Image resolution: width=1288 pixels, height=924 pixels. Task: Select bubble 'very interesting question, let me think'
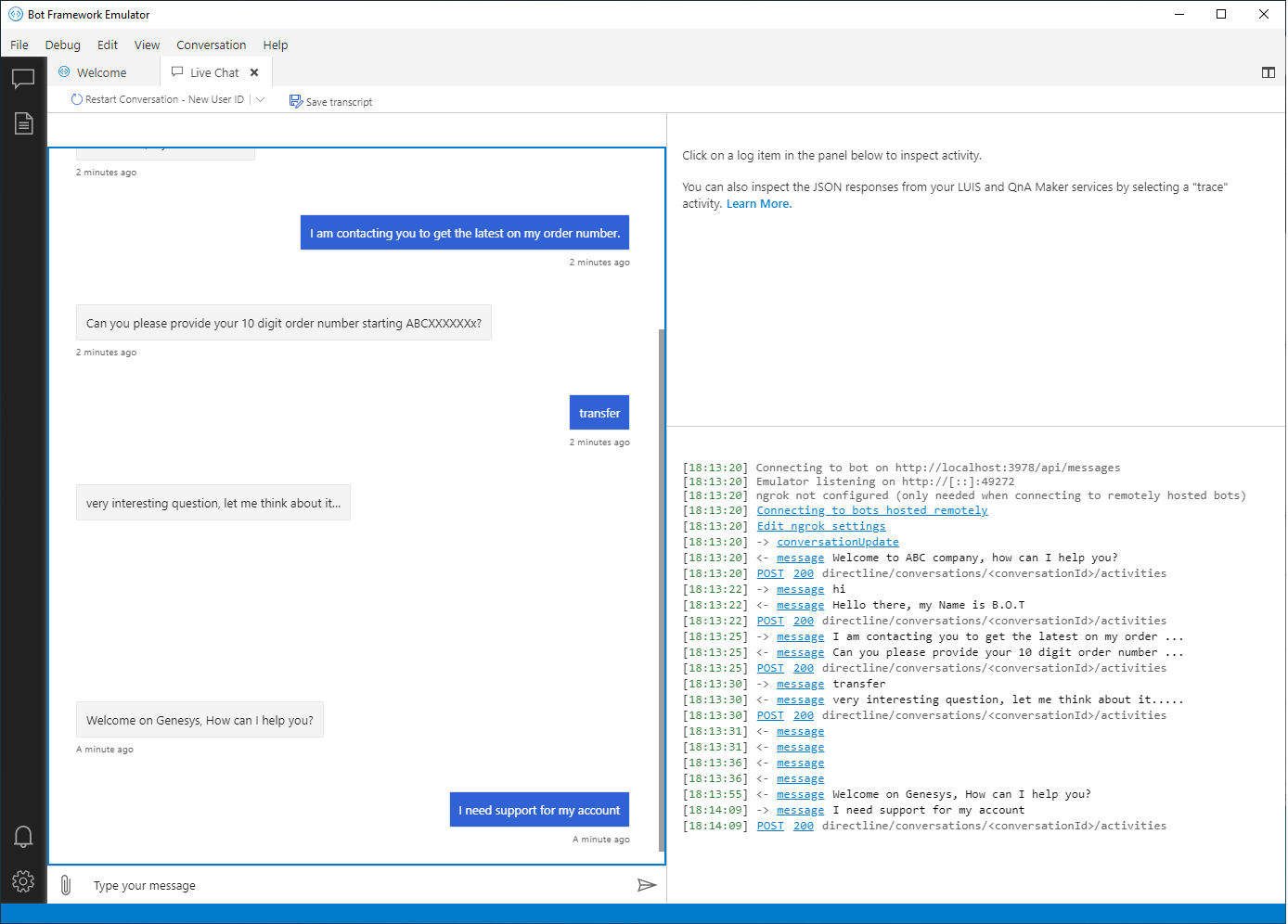[x=213, y=503]
